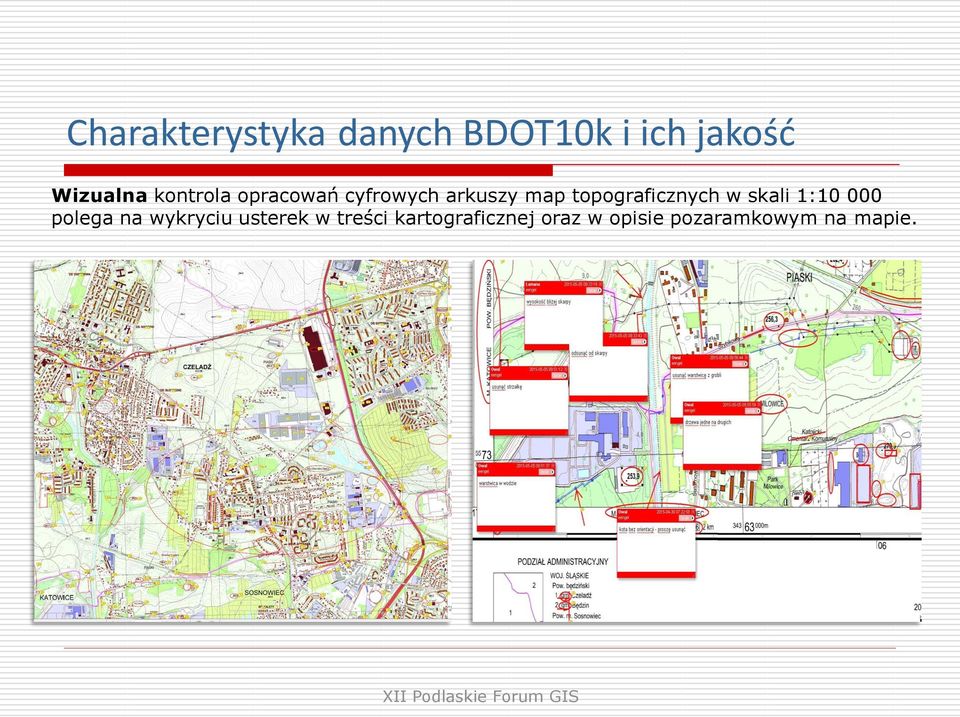The image size is (960, 717).
Task: Open the comment note "usunąć strzałkę"
Action: 529,400
